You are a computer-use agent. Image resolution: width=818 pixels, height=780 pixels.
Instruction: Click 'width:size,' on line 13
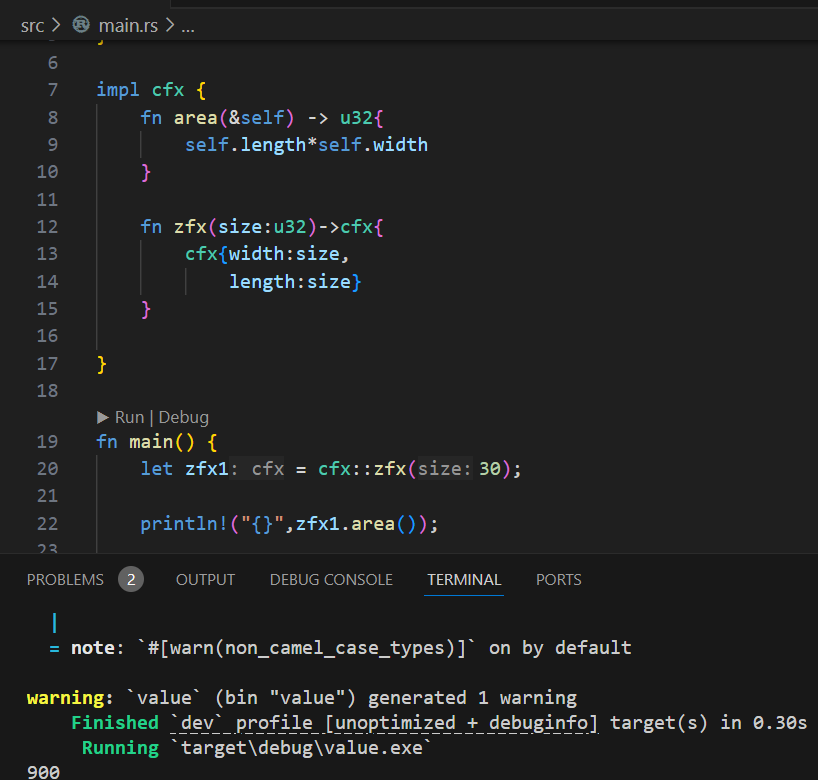point(289,254)
